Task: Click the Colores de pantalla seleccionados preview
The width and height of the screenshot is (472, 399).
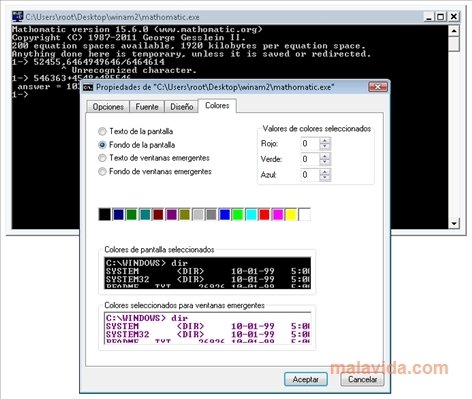Action: coord(207,273)
